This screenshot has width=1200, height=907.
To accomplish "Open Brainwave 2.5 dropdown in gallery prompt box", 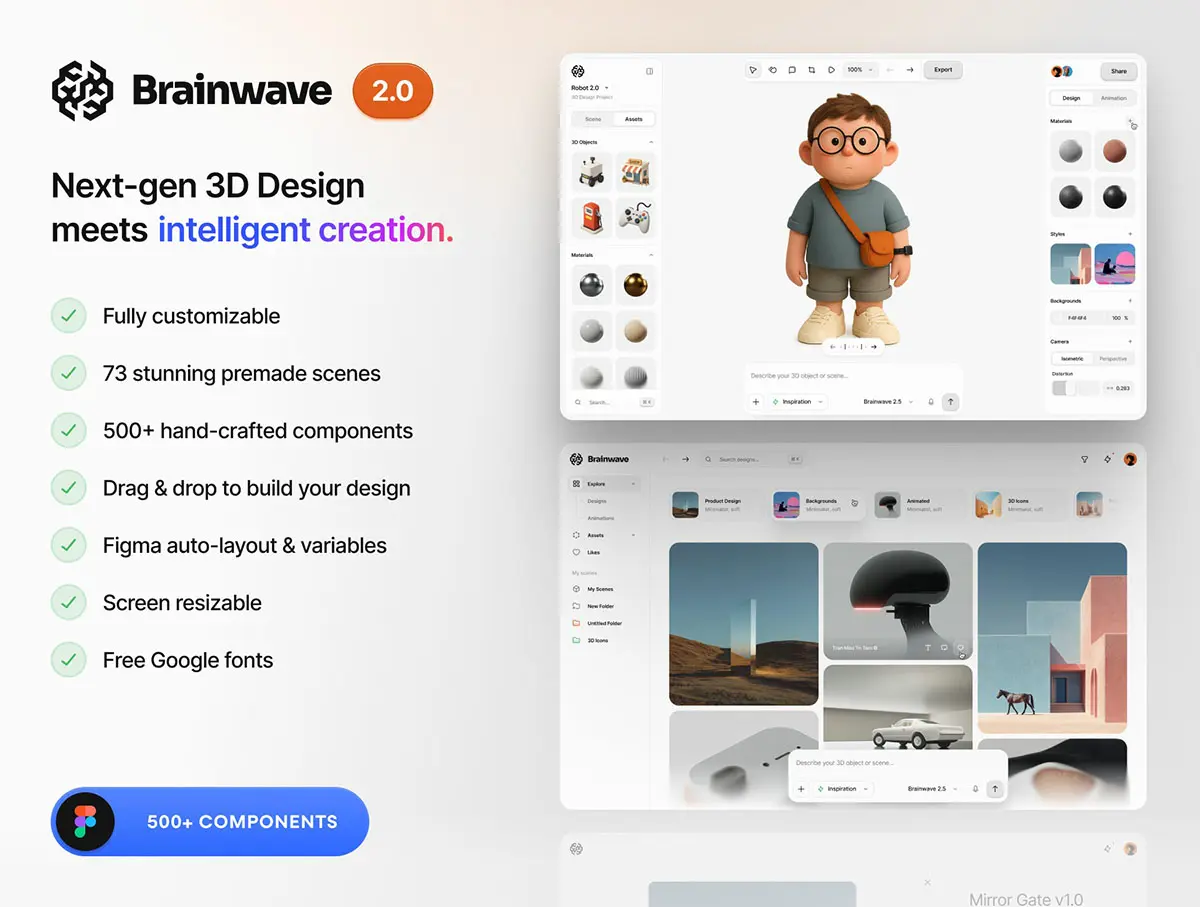I will pos(933,789).
